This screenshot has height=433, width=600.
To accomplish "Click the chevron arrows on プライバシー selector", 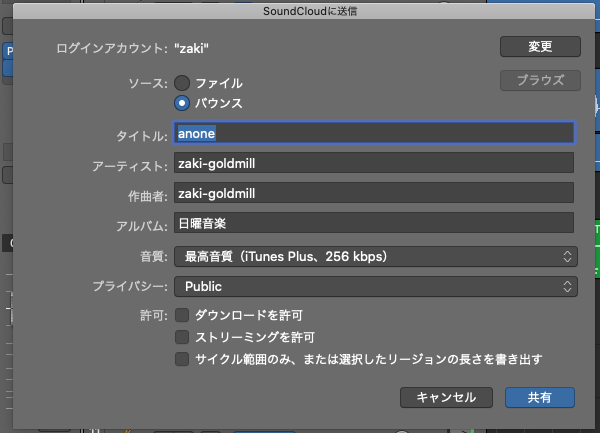I will click(567, 287).
